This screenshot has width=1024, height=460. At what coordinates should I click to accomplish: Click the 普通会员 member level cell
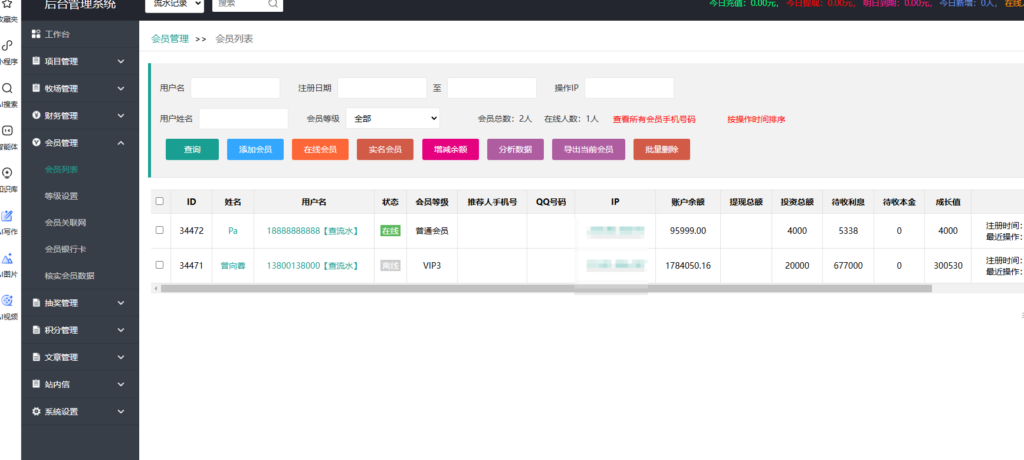432,231
